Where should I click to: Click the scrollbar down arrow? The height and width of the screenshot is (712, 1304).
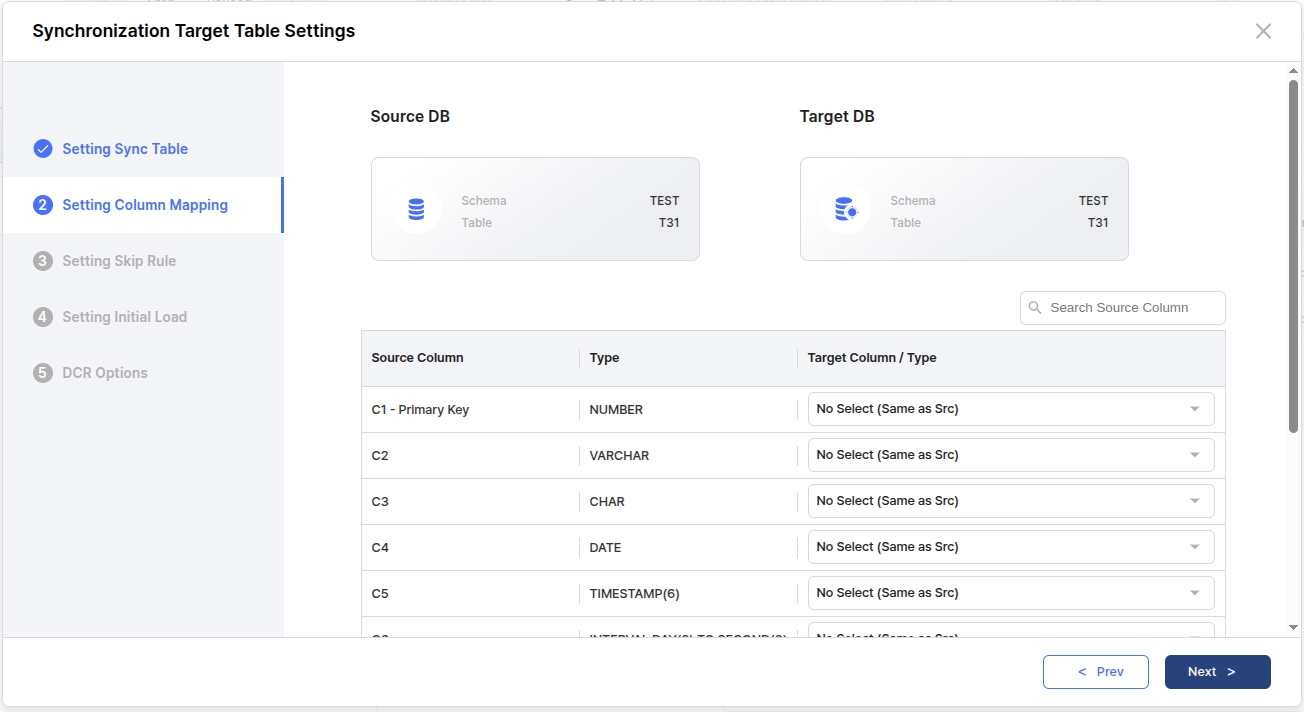click(x=1293, y=627)
